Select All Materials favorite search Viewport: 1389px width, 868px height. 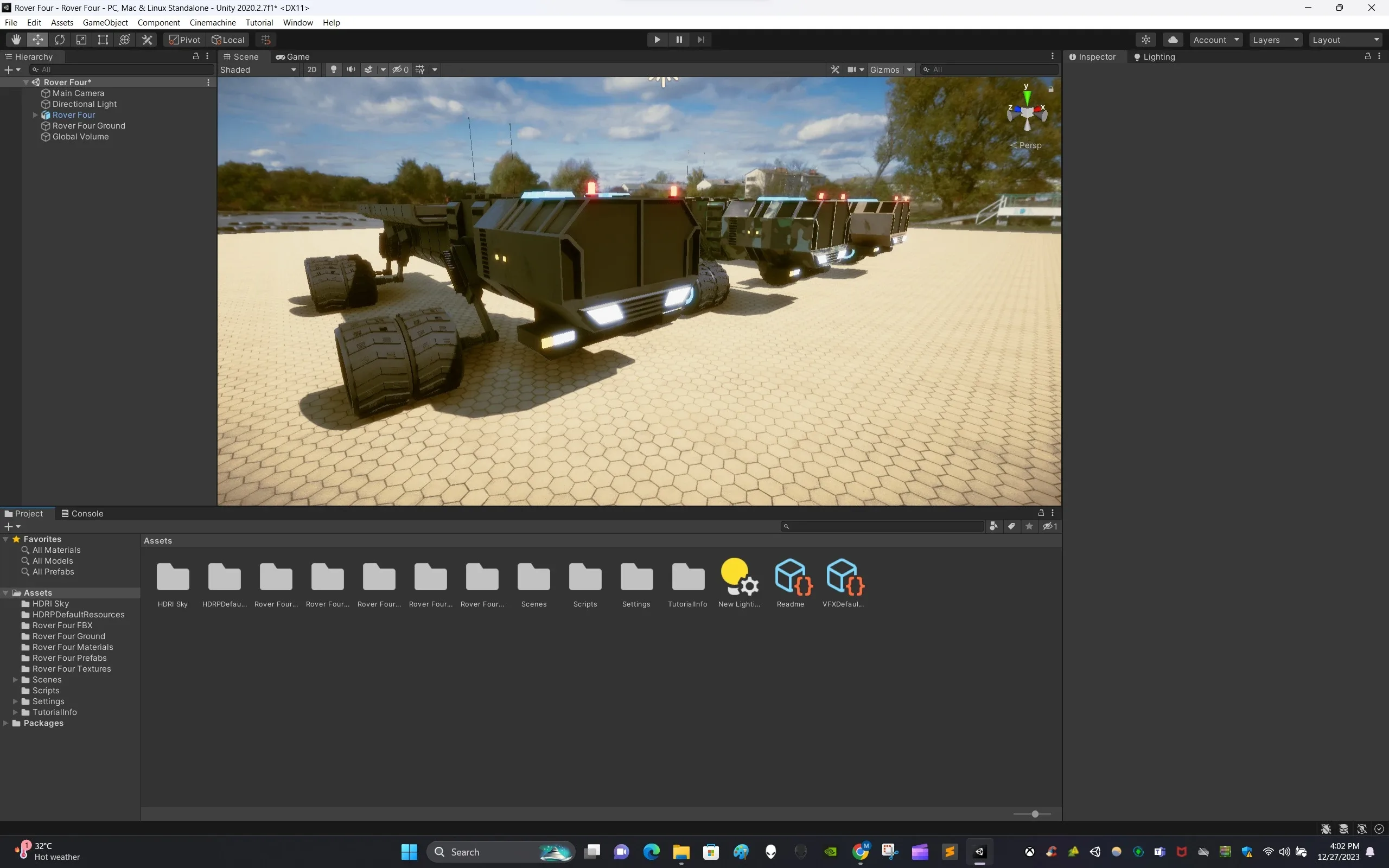pyautogui.click(x=56, y=550)
